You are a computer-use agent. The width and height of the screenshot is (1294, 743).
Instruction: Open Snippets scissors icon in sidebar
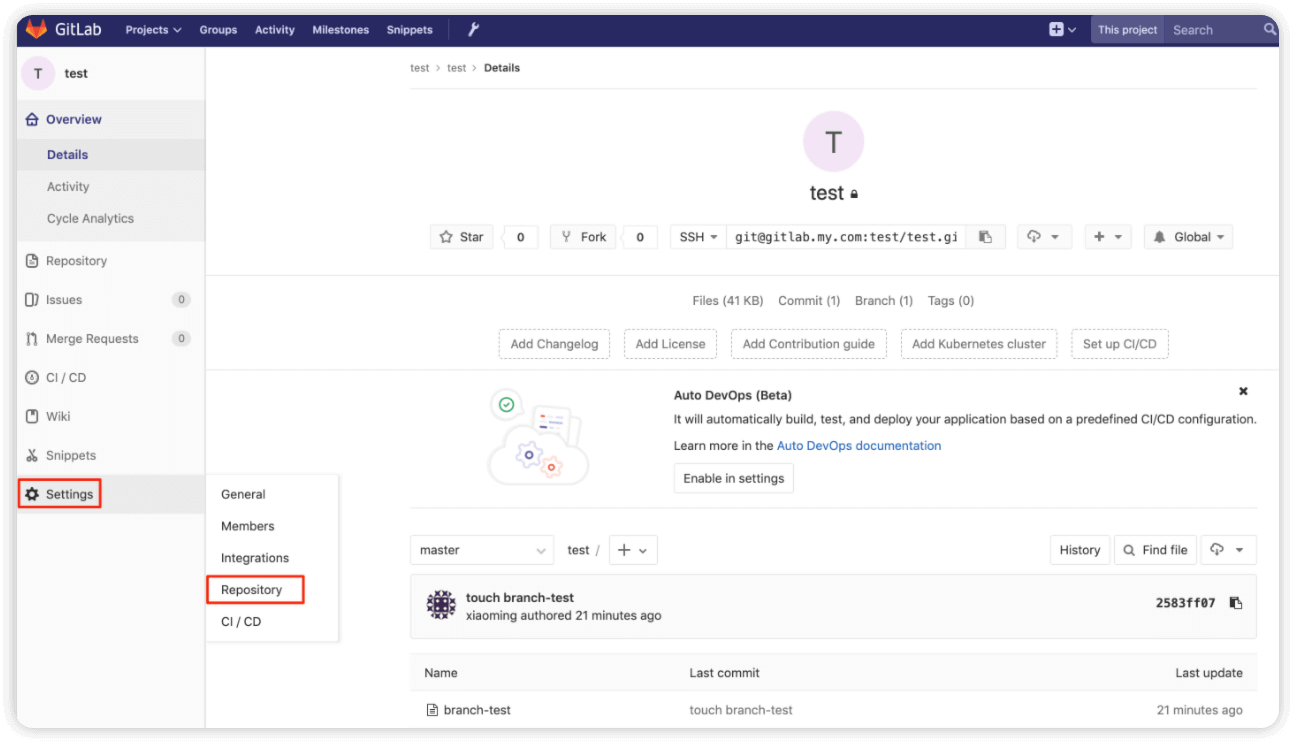tap(32, 456)
